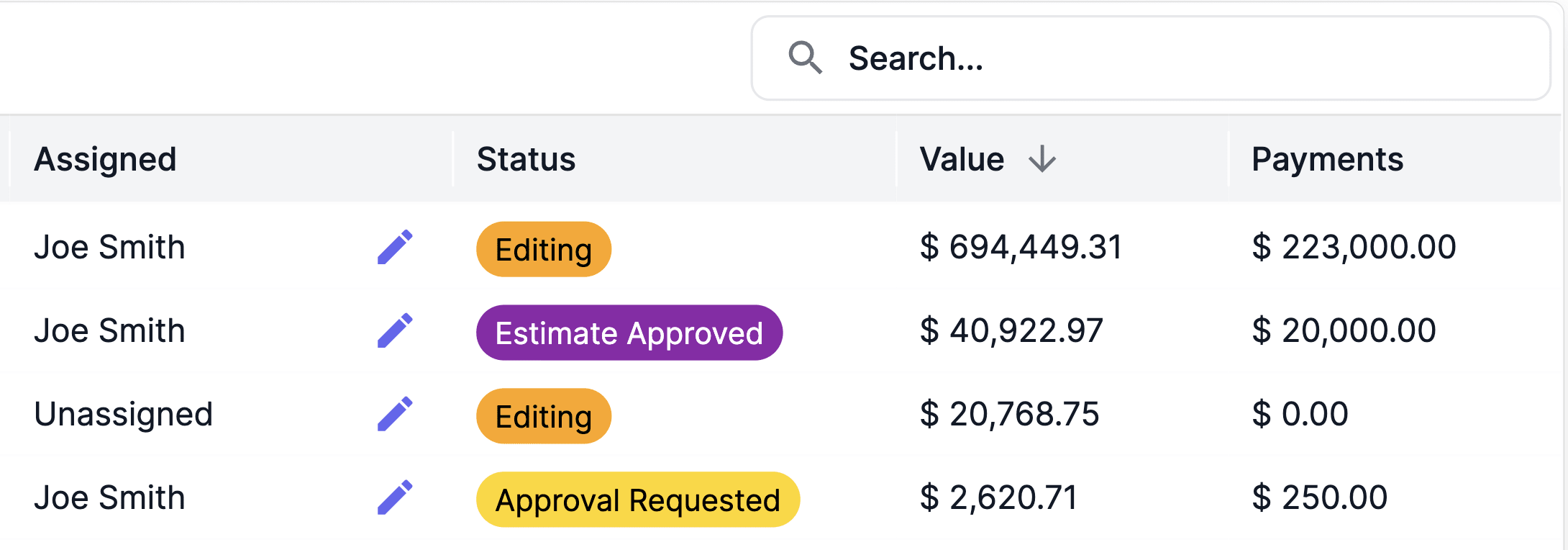The width and height of the screenshot is (1568, 550).
Task: Open the Estimate Approved status badge
Action: [x=629, y=333]
